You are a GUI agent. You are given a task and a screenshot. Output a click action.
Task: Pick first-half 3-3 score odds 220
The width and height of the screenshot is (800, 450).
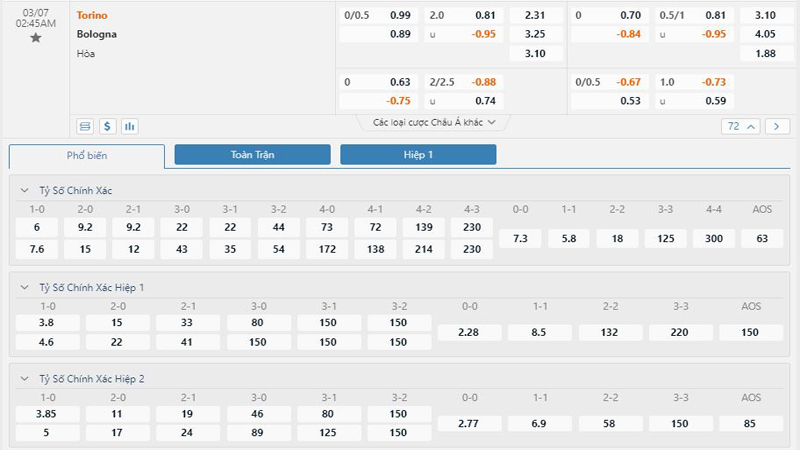pyautogui.click(x=681, y=332)
